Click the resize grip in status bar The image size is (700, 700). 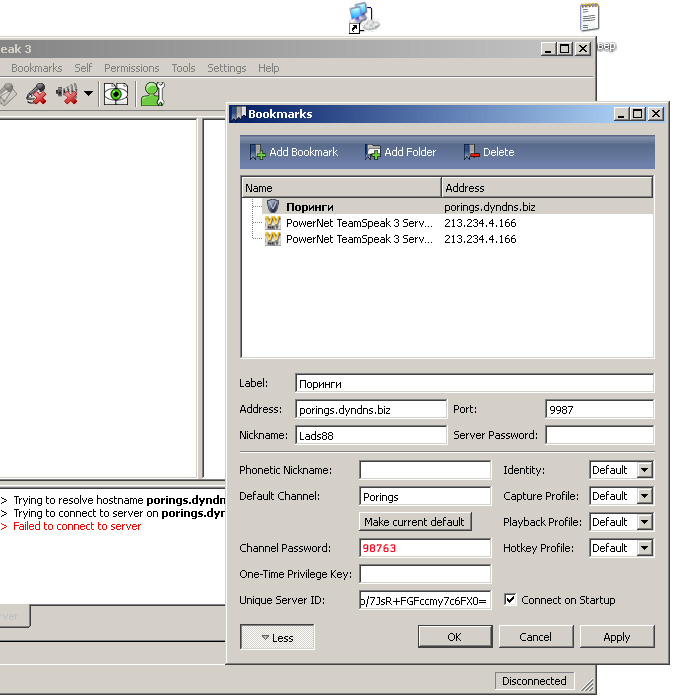(587, 685)
